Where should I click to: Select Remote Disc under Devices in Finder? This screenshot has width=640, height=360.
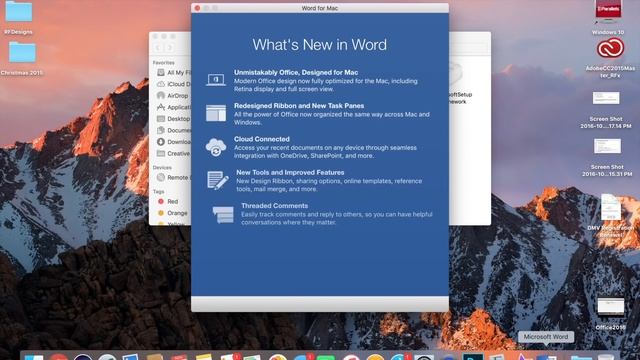coord(174,178)
